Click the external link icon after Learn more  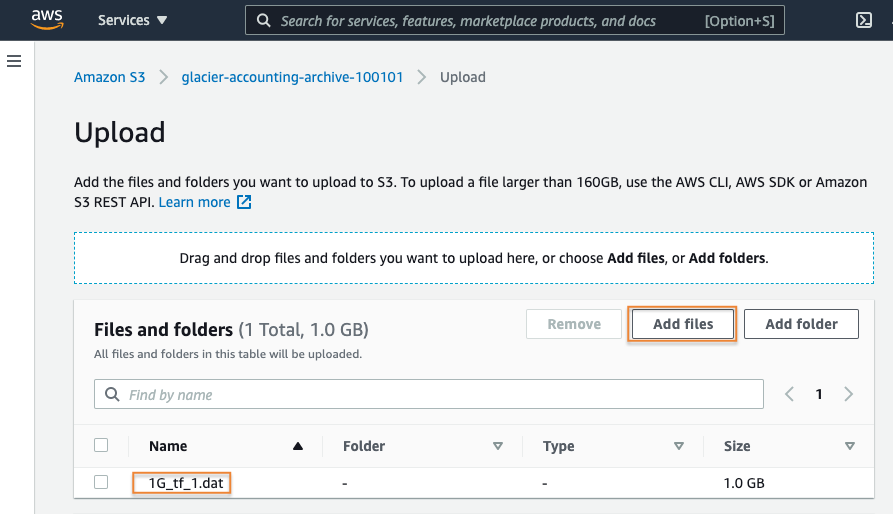tap(244, 202)
